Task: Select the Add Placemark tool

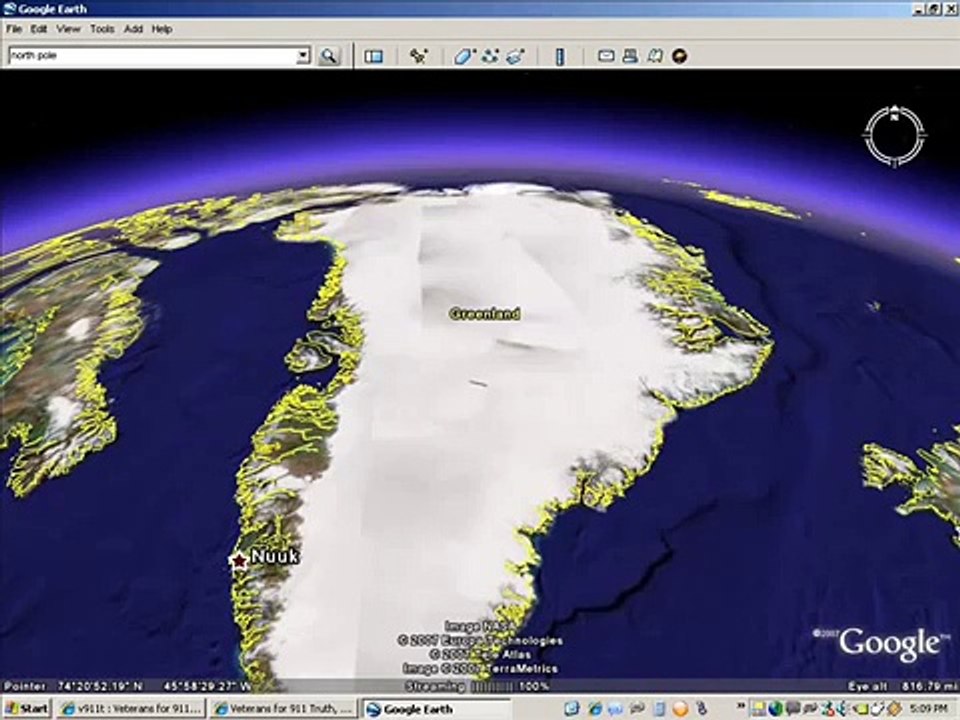Action: [x=419, y=56]
